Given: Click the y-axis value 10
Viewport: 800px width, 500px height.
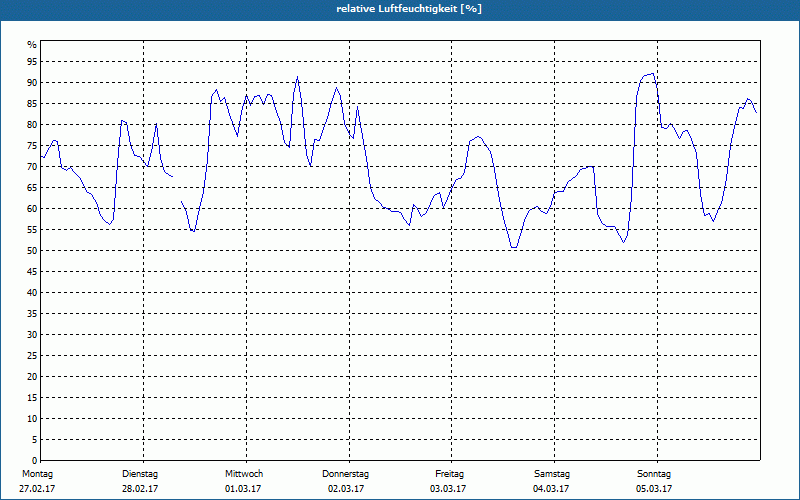Looking at the screenshot, I should click(32, 419).
